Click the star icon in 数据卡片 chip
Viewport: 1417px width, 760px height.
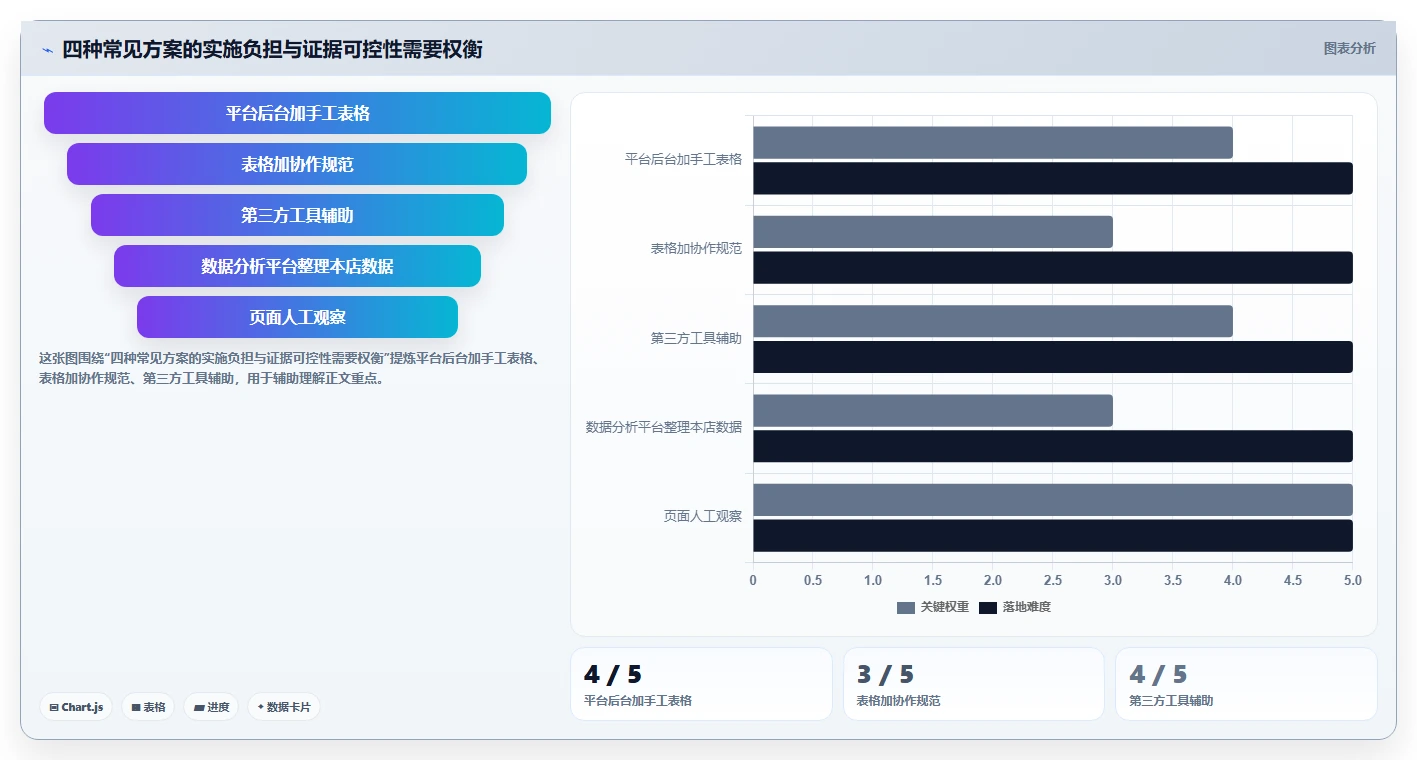(261, 707)
